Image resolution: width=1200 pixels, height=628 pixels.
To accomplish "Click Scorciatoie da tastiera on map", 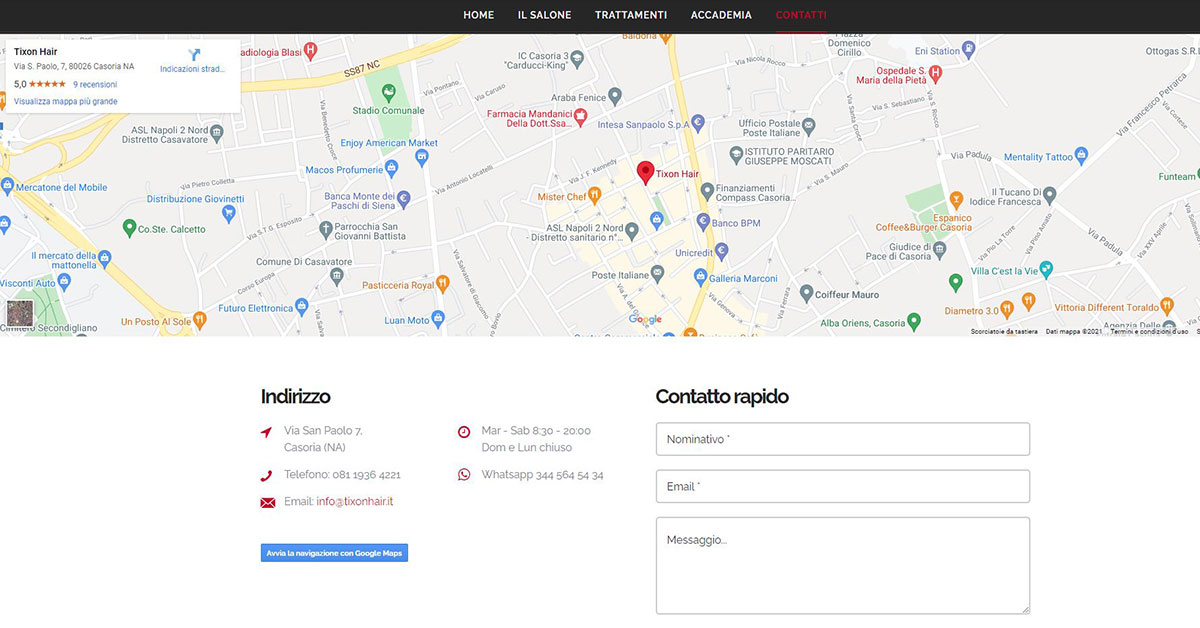I will click(x=1004, y=331).
